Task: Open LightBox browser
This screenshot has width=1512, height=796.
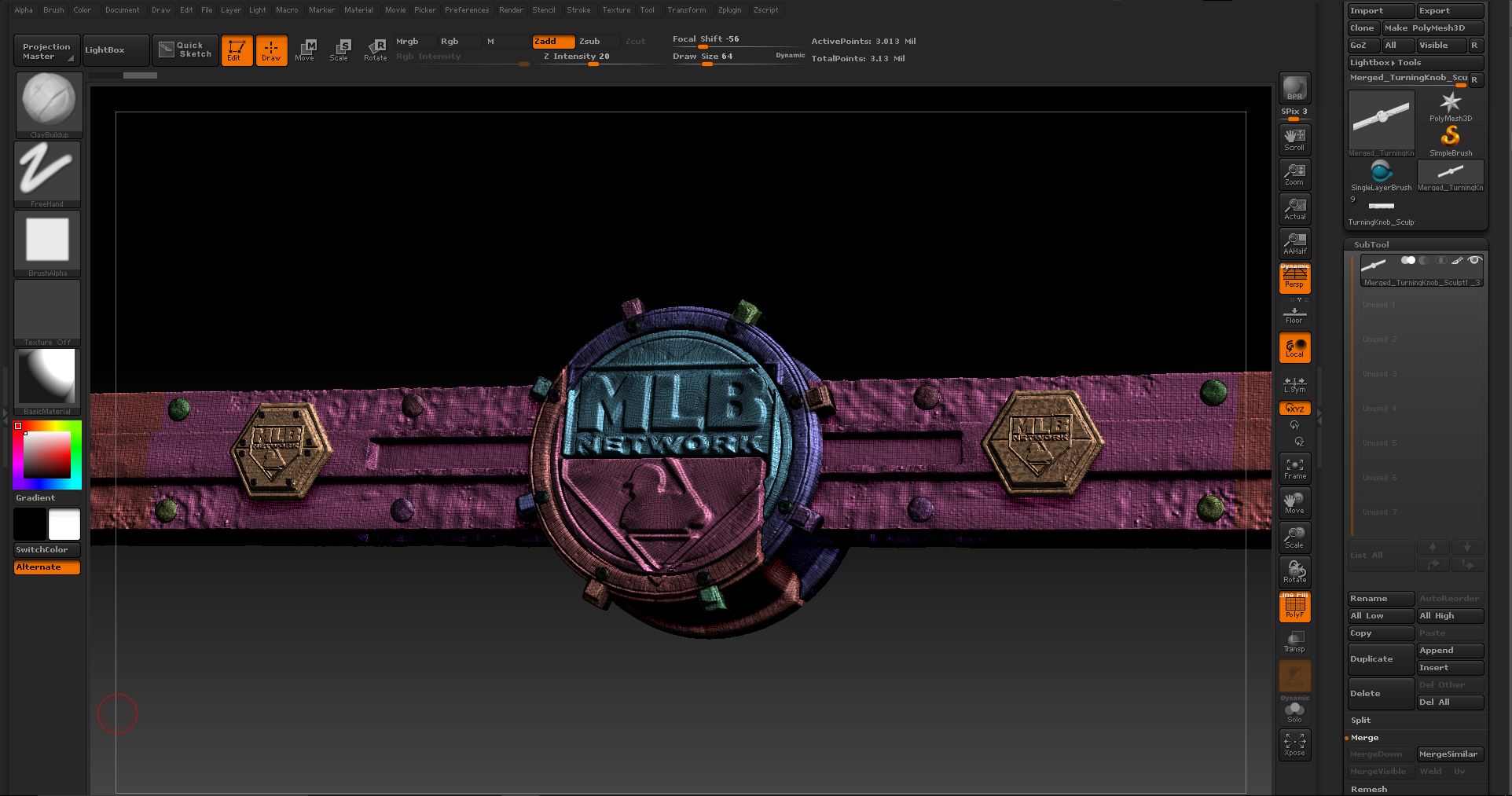Action: (116, 50)
